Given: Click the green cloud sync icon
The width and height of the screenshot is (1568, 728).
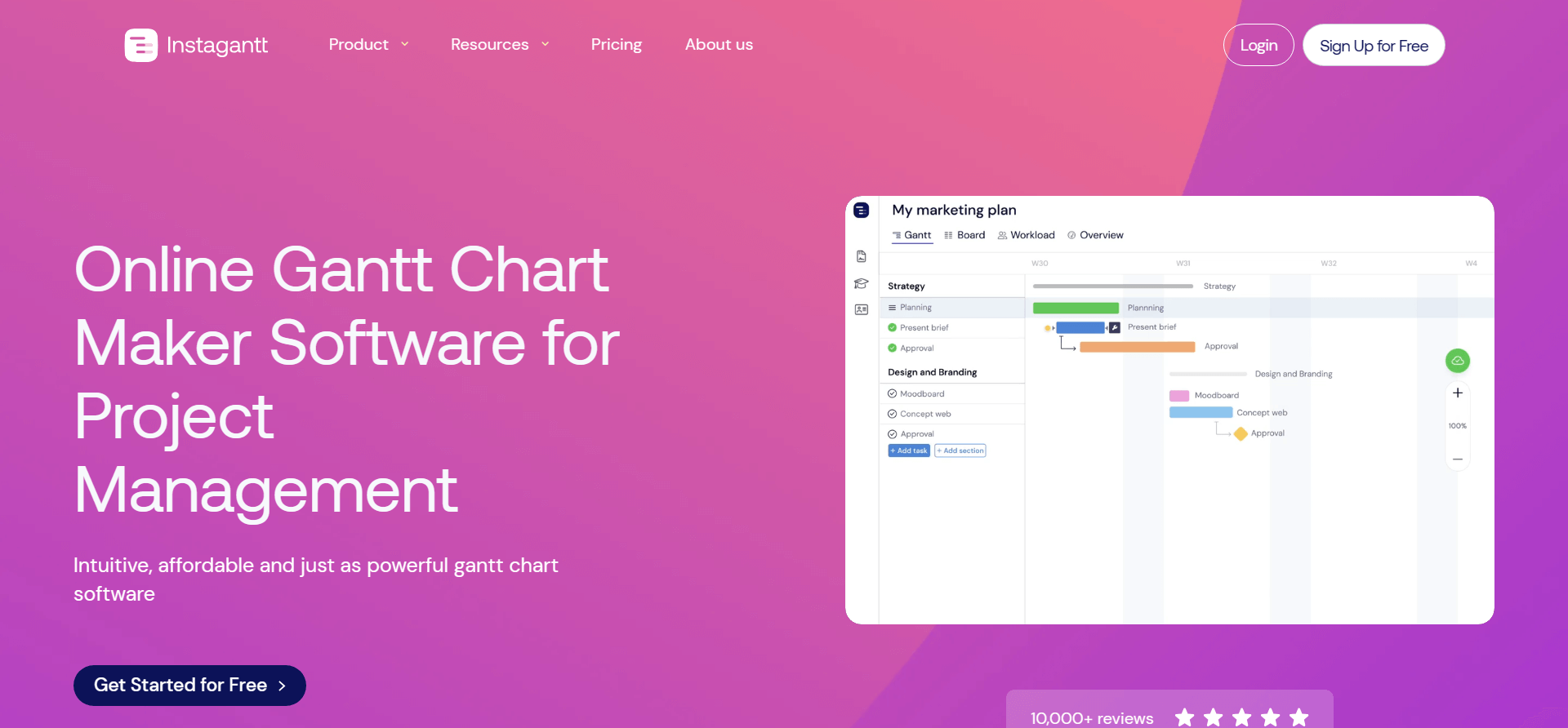Looking at the screenshot, I should click(x=1457, y=361).
